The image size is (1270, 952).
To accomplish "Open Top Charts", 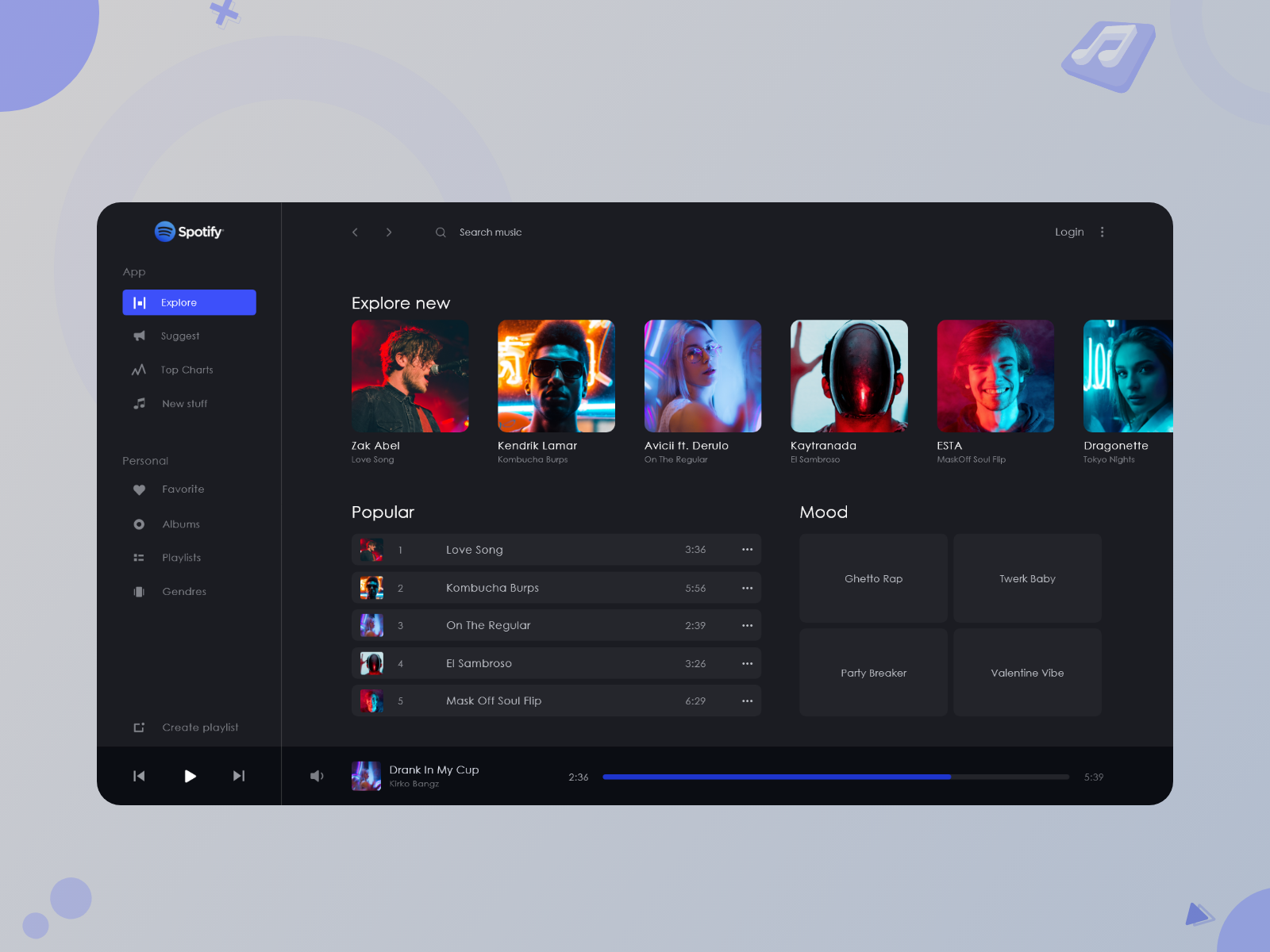I will [187, 370].
